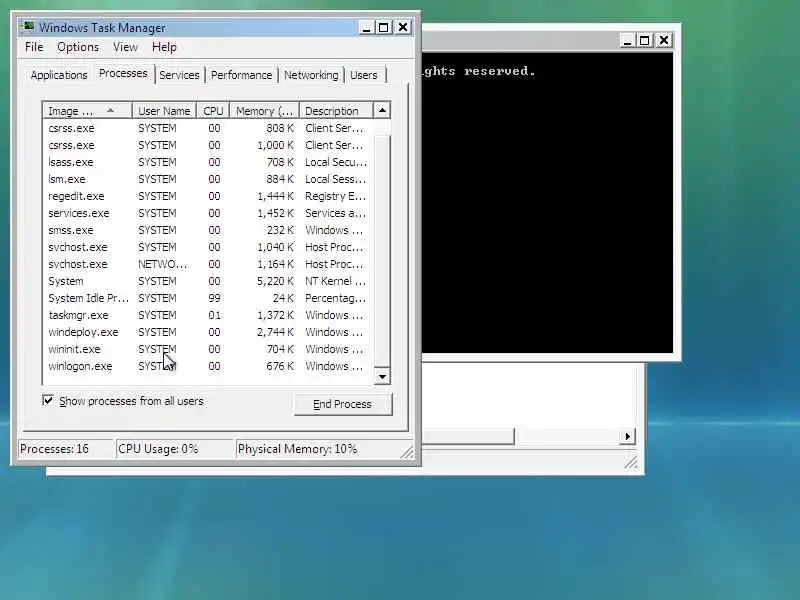Close the command prompt window
This screenshot has height=600, width=800.
pos(664,40)
